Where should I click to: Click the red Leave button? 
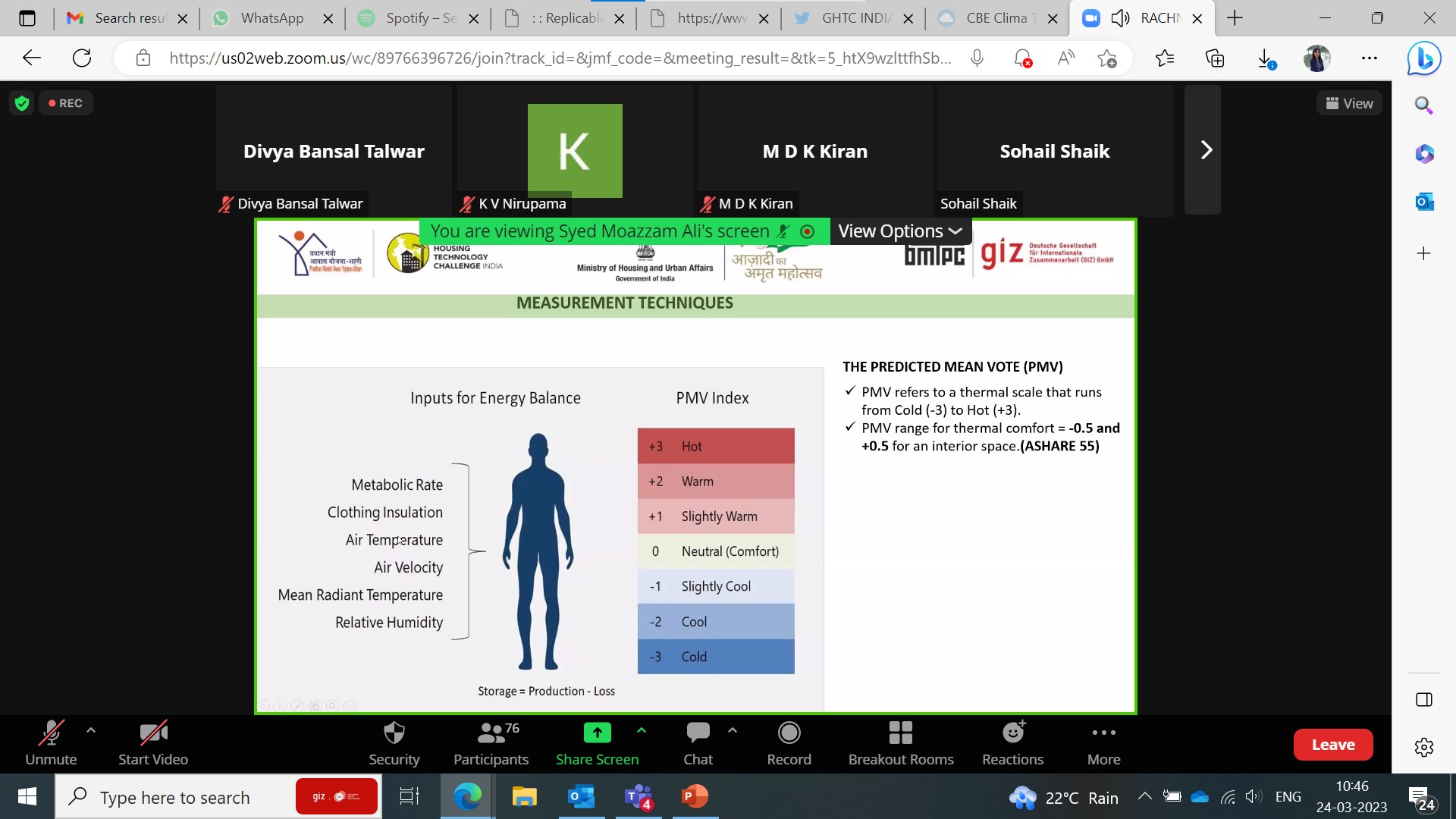(1332, 745)
